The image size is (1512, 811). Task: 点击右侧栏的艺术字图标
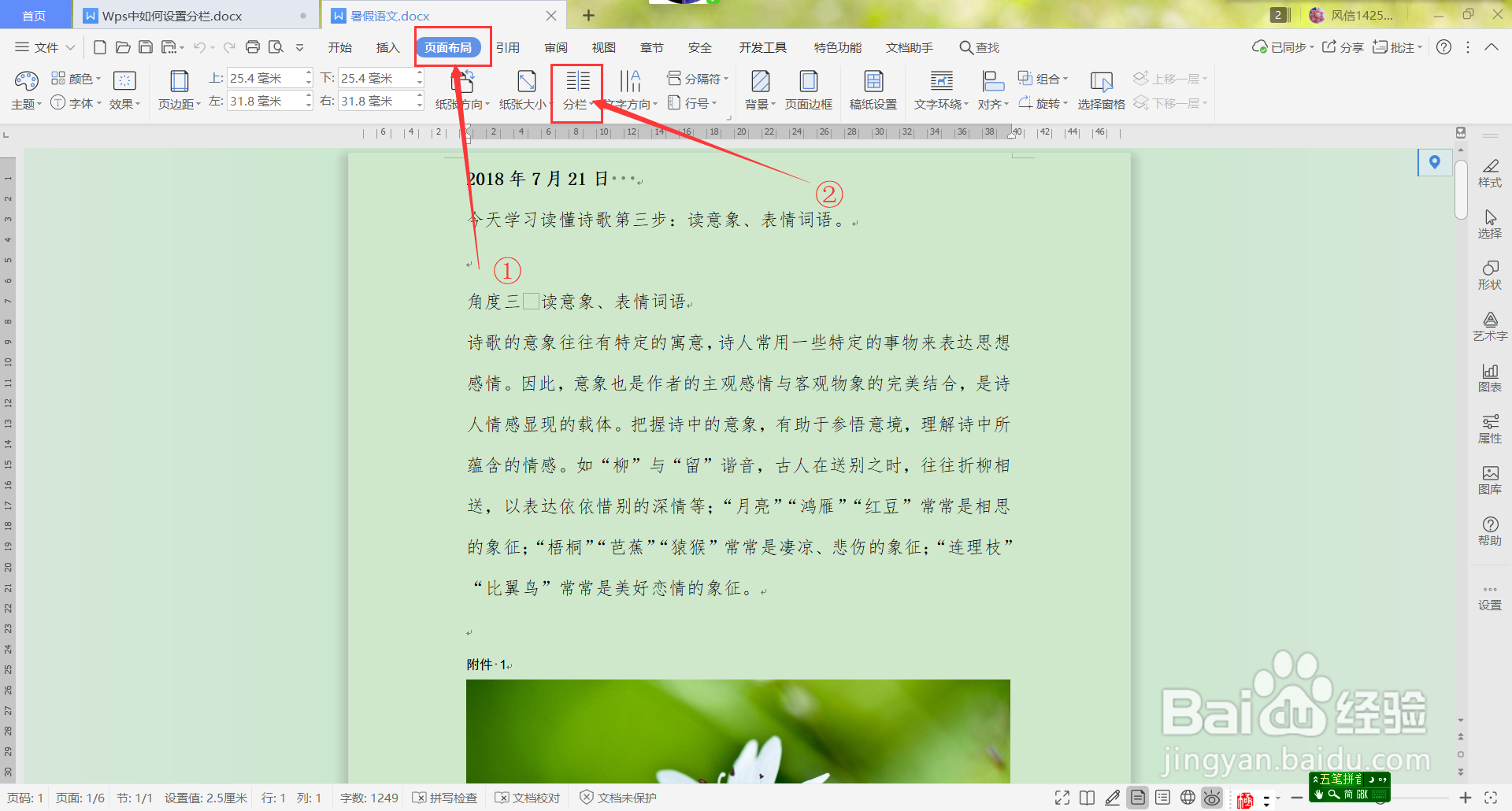[1490, 325]
